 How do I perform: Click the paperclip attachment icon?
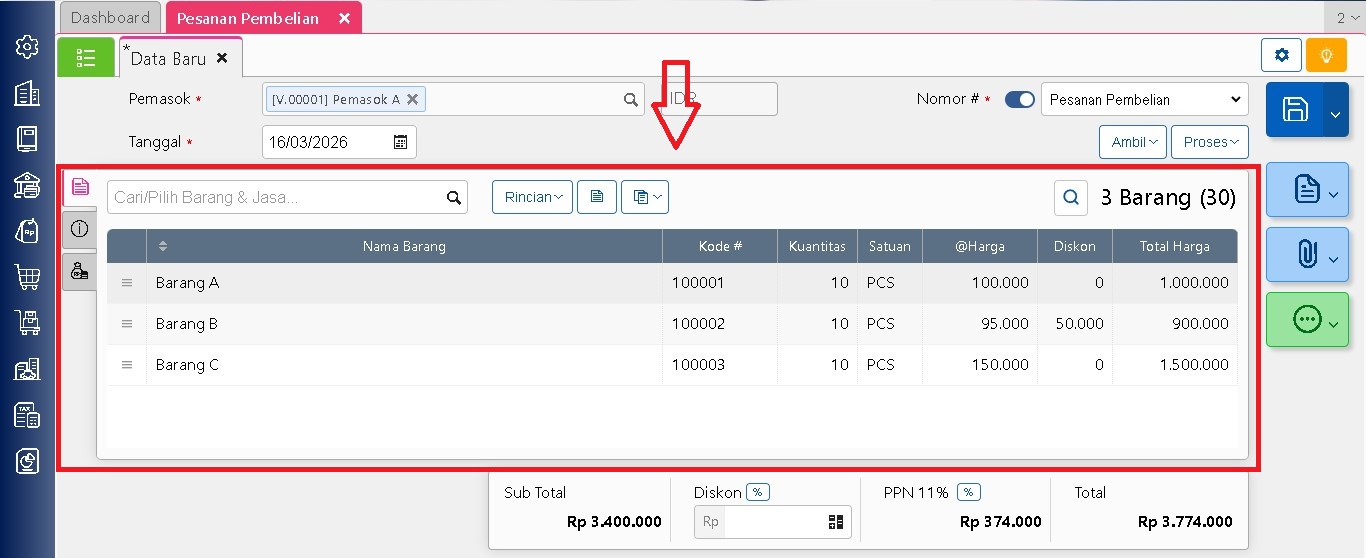coord(1305,254)
